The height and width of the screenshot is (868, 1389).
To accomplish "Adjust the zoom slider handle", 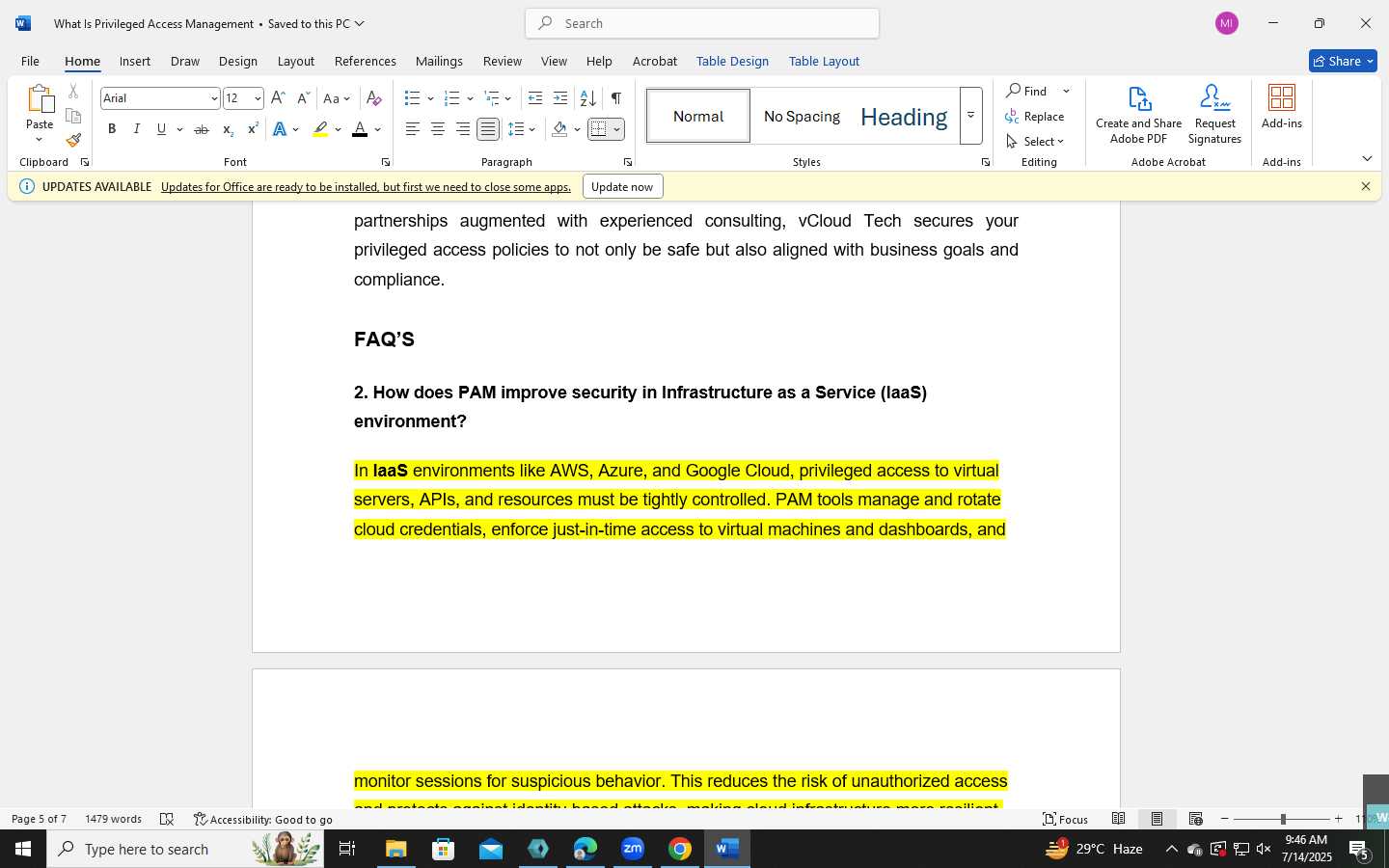I will 1283,819.
